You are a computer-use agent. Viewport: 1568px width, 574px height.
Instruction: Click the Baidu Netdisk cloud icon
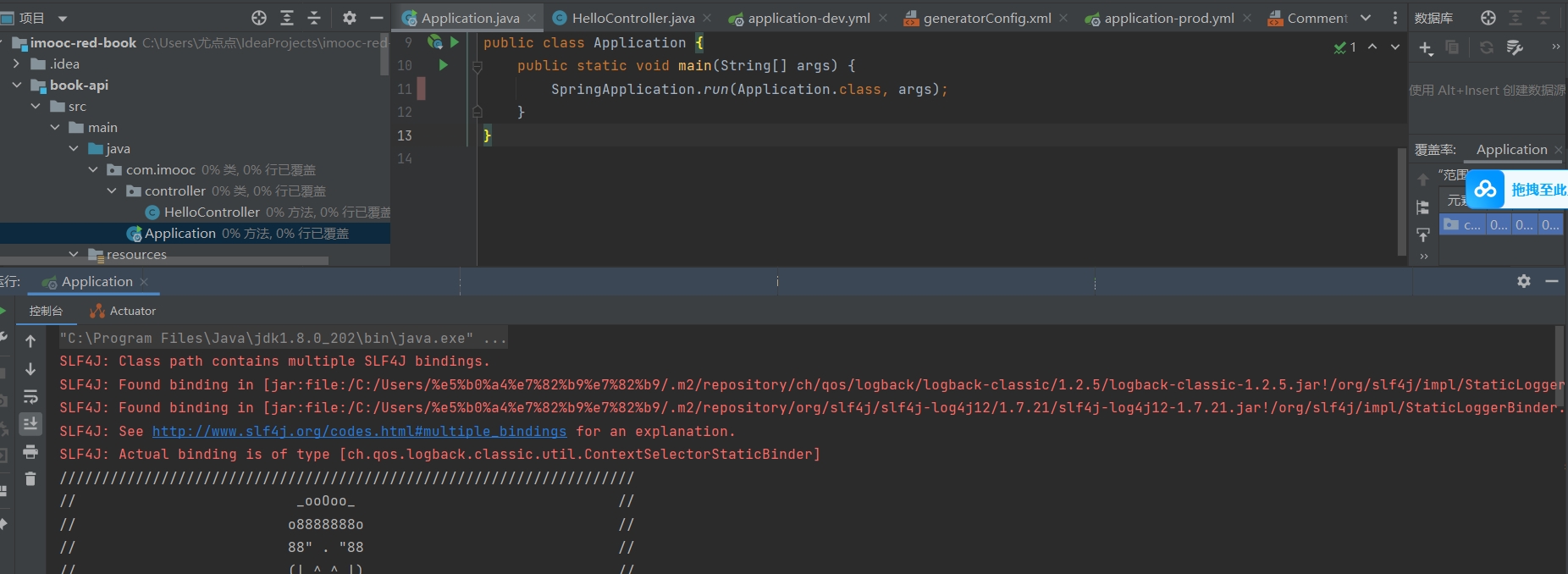tap(1486, 189)
